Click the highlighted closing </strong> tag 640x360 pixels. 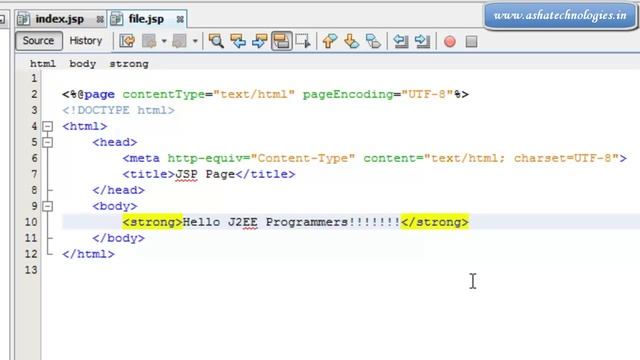tap(435, 222)
